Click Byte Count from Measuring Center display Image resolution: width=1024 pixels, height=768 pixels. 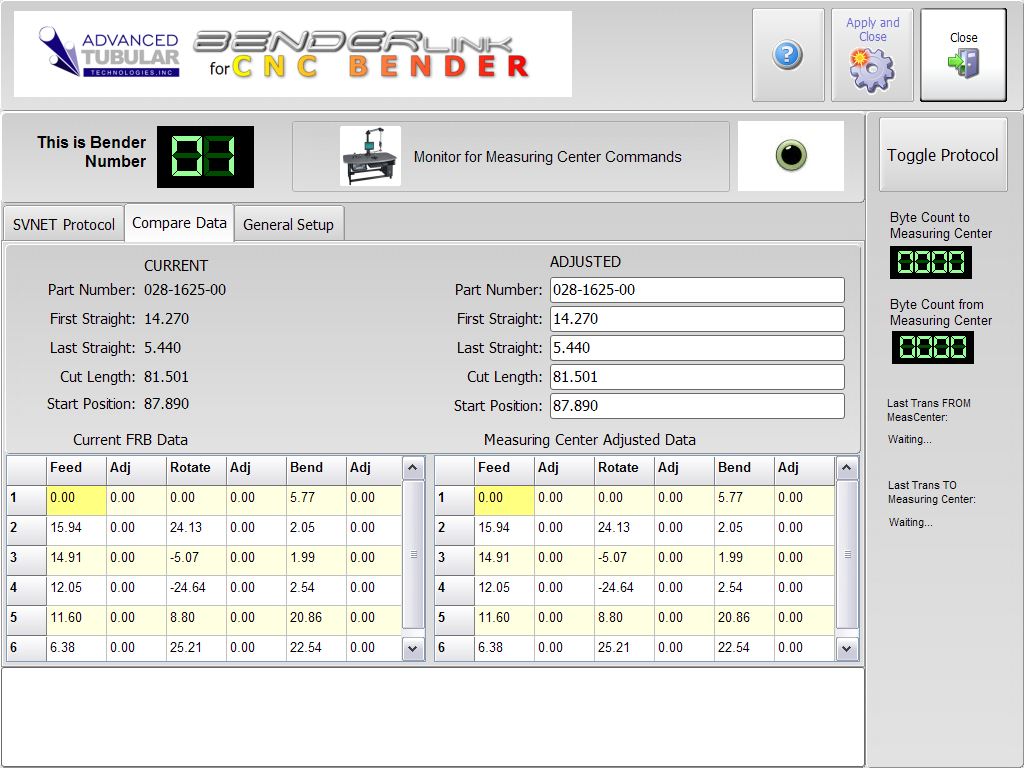tap(931, 348)
